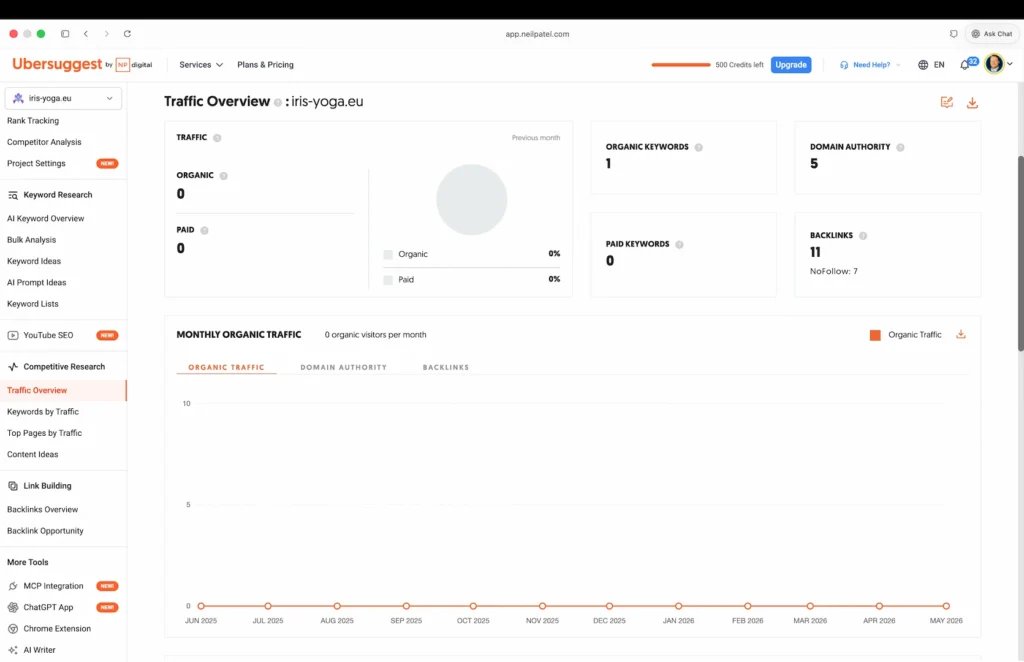The width and height of the screenshot is (1024, 662).
Task: Click the AI Writer sparkle icon
Action: click(12, 650)
